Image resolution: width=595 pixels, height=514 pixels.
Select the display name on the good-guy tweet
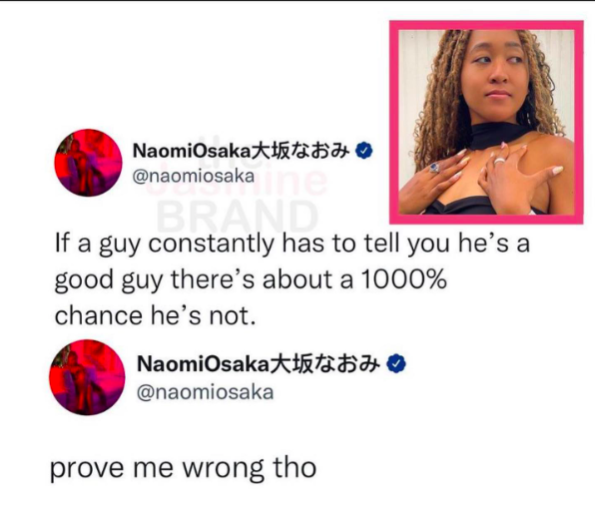pos(241,151)
